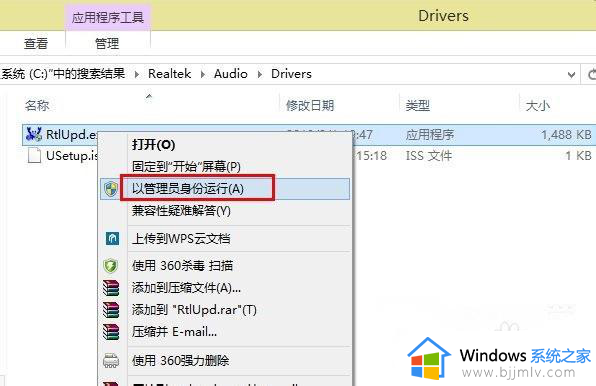The width and height of the screenshot is (596, 386).
Task: Sort files by the 类型 column header
Action: pos(417,105)
